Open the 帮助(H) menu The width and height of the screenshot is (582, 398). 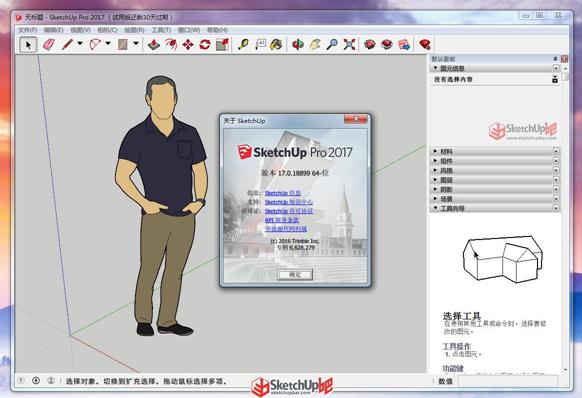[x=217, y=30]
